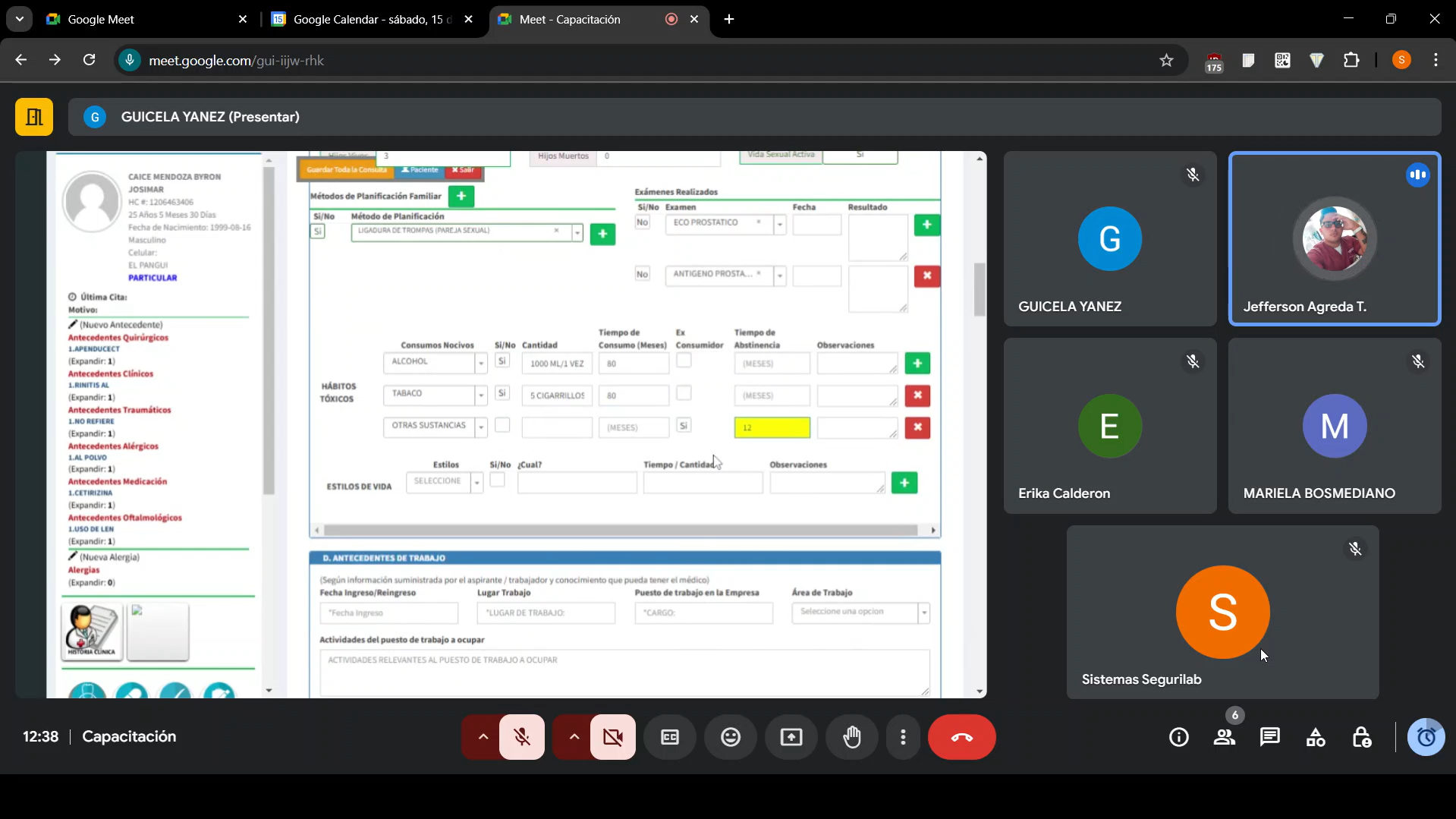
Task: Turn on camera in Meet controls
Action: [613, 737]
